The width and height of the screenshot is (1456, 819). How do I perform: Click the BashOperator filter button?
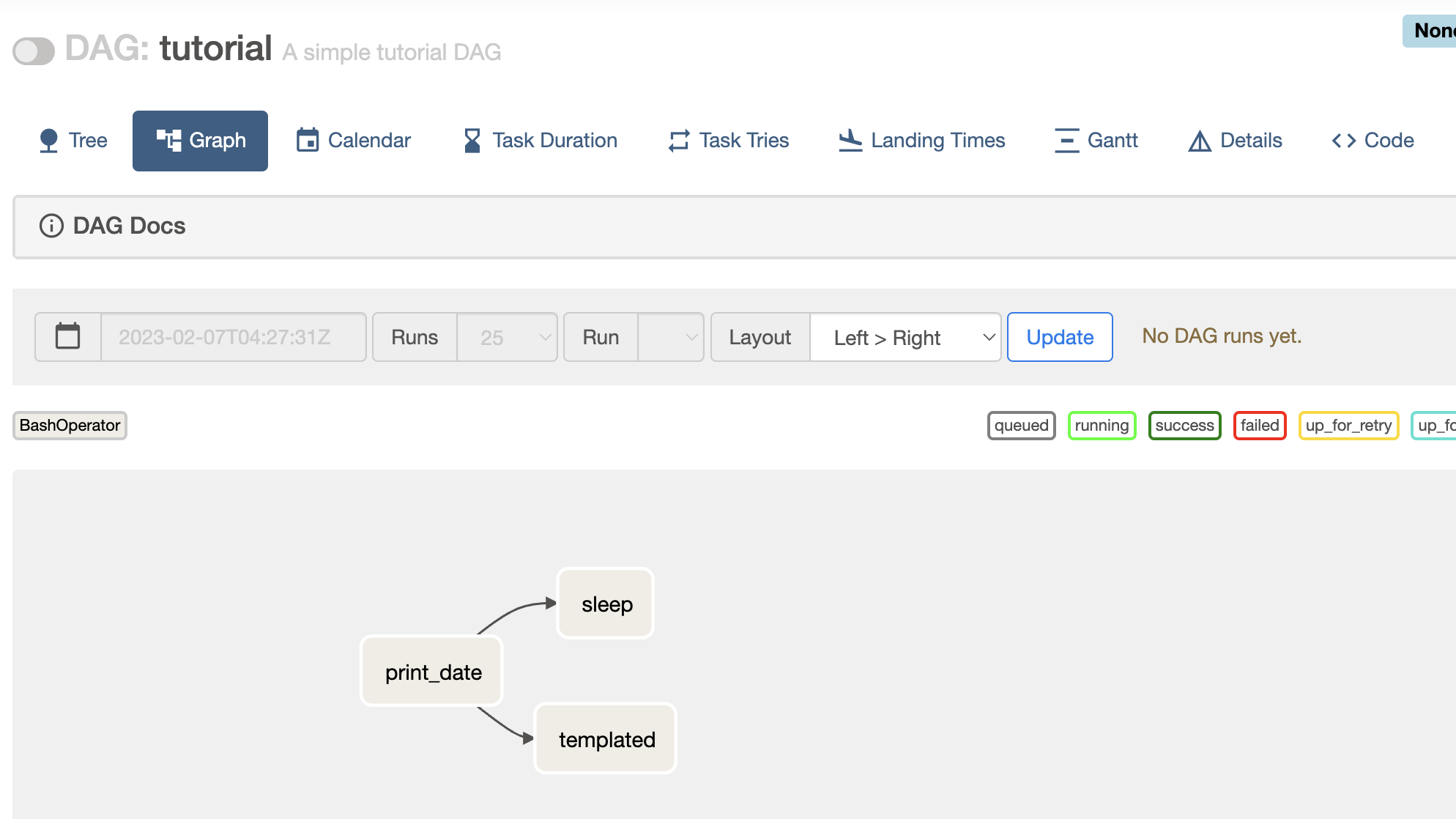(x=70, y=425)
